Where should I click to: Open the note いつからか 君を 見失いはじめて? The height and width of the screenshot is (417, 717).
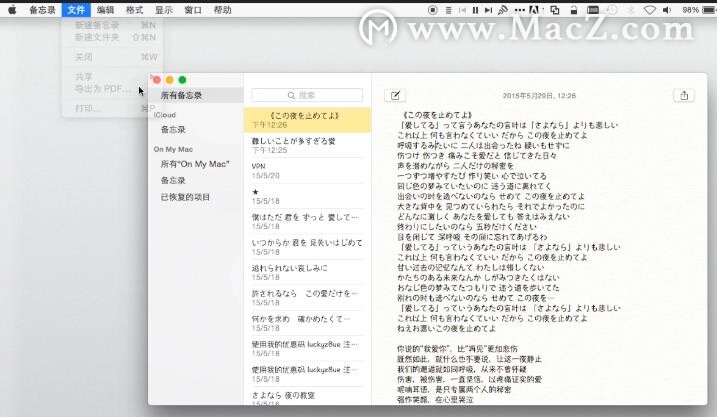pos(307,247)
